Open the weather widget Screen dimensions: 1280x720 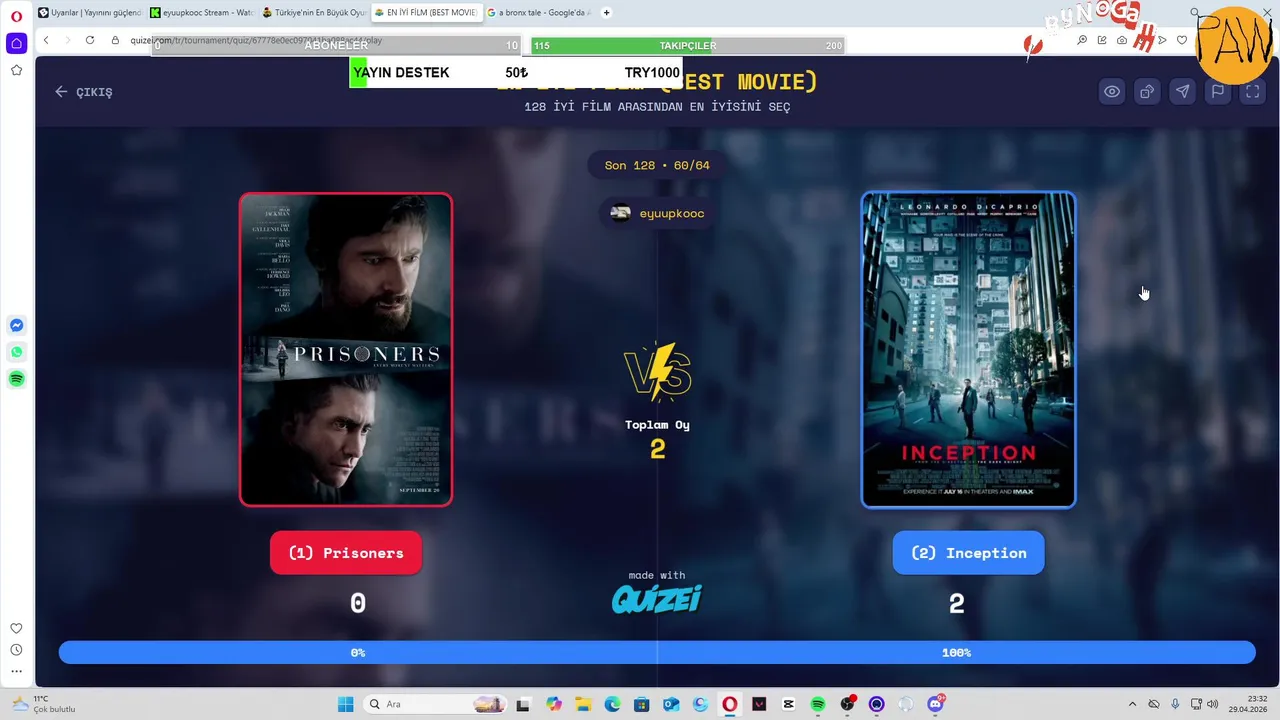click(43, 704)
